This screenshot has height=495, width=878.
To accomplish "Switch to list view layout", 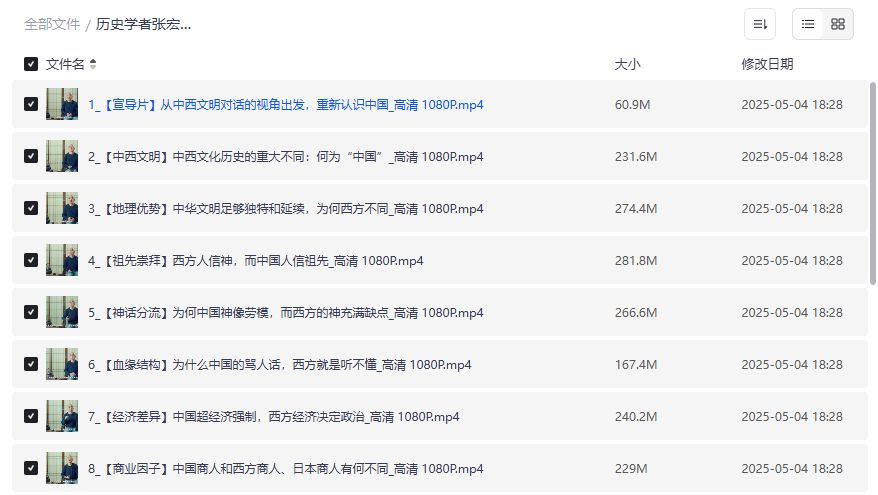I will [808, 24].
